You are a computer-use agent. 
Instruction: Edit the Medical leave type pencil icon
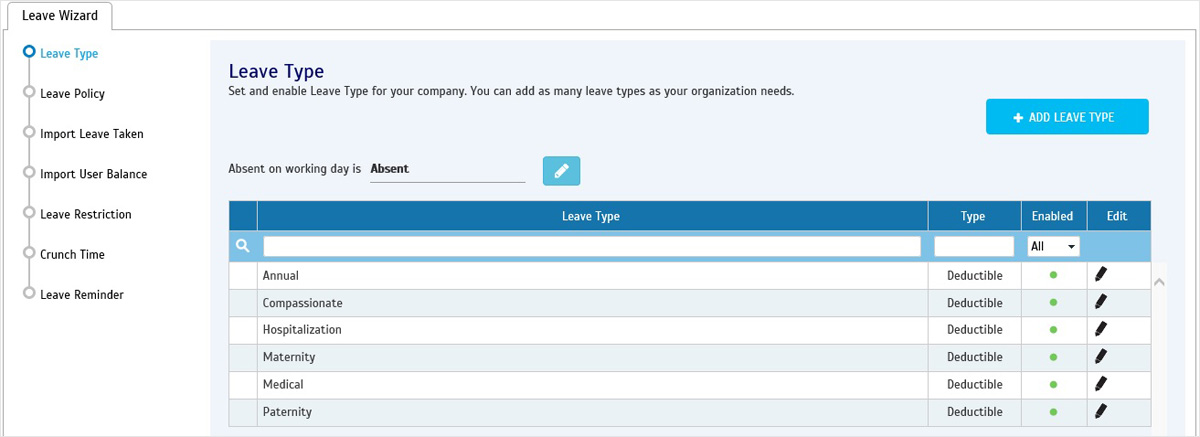(1101, 384)
